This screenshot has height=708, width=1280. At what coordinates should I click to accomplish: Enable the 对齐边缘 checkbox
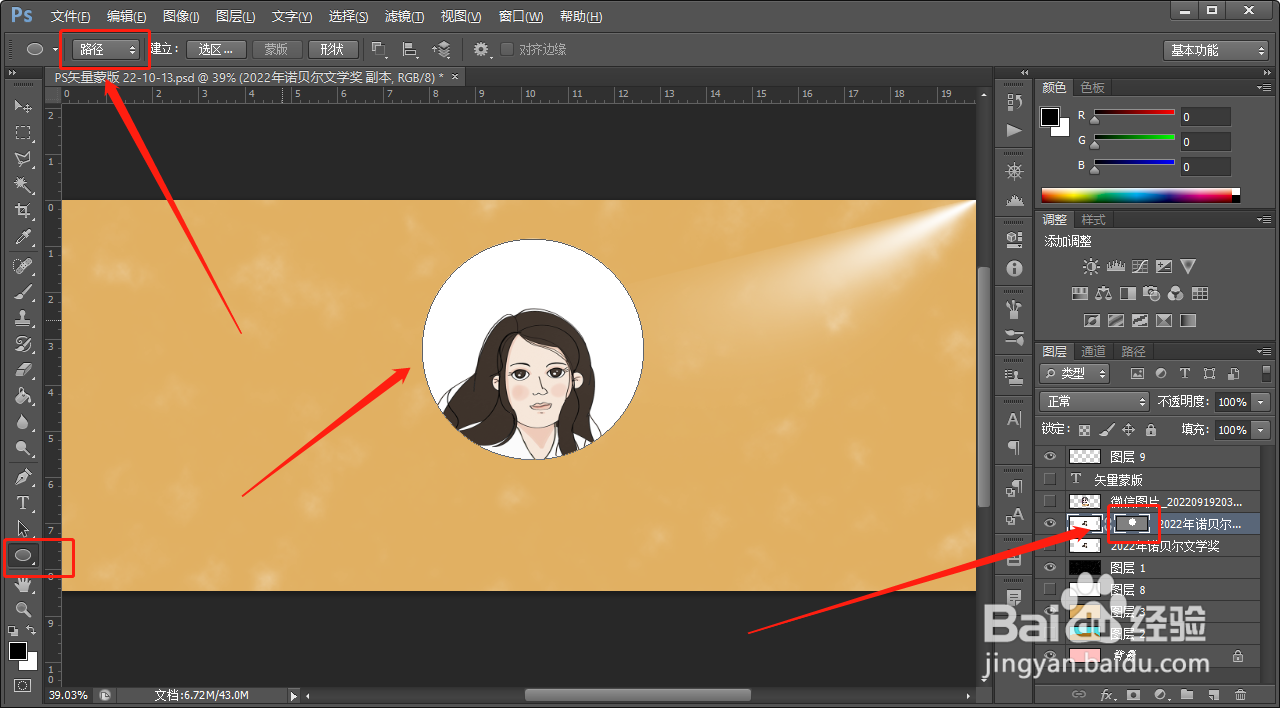click(507, 49)
